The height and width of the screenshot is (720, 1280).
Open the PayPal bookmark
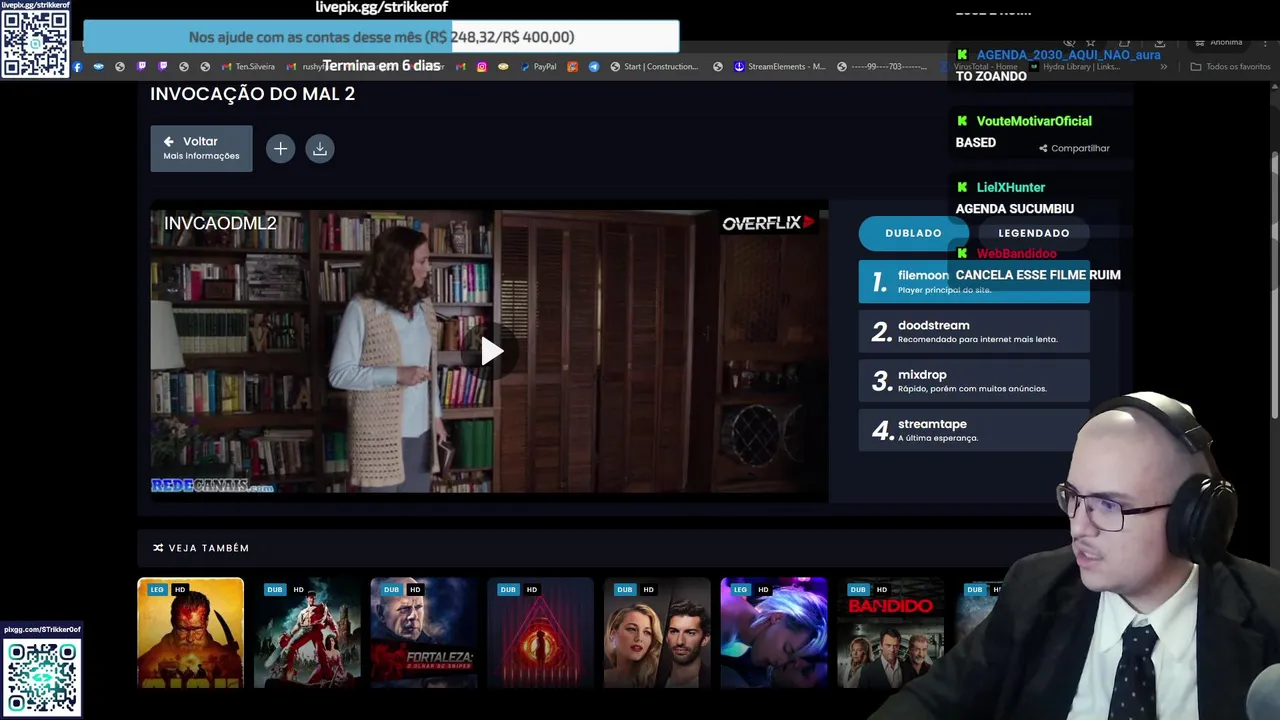pyautogui.click(x=537, y=67)
